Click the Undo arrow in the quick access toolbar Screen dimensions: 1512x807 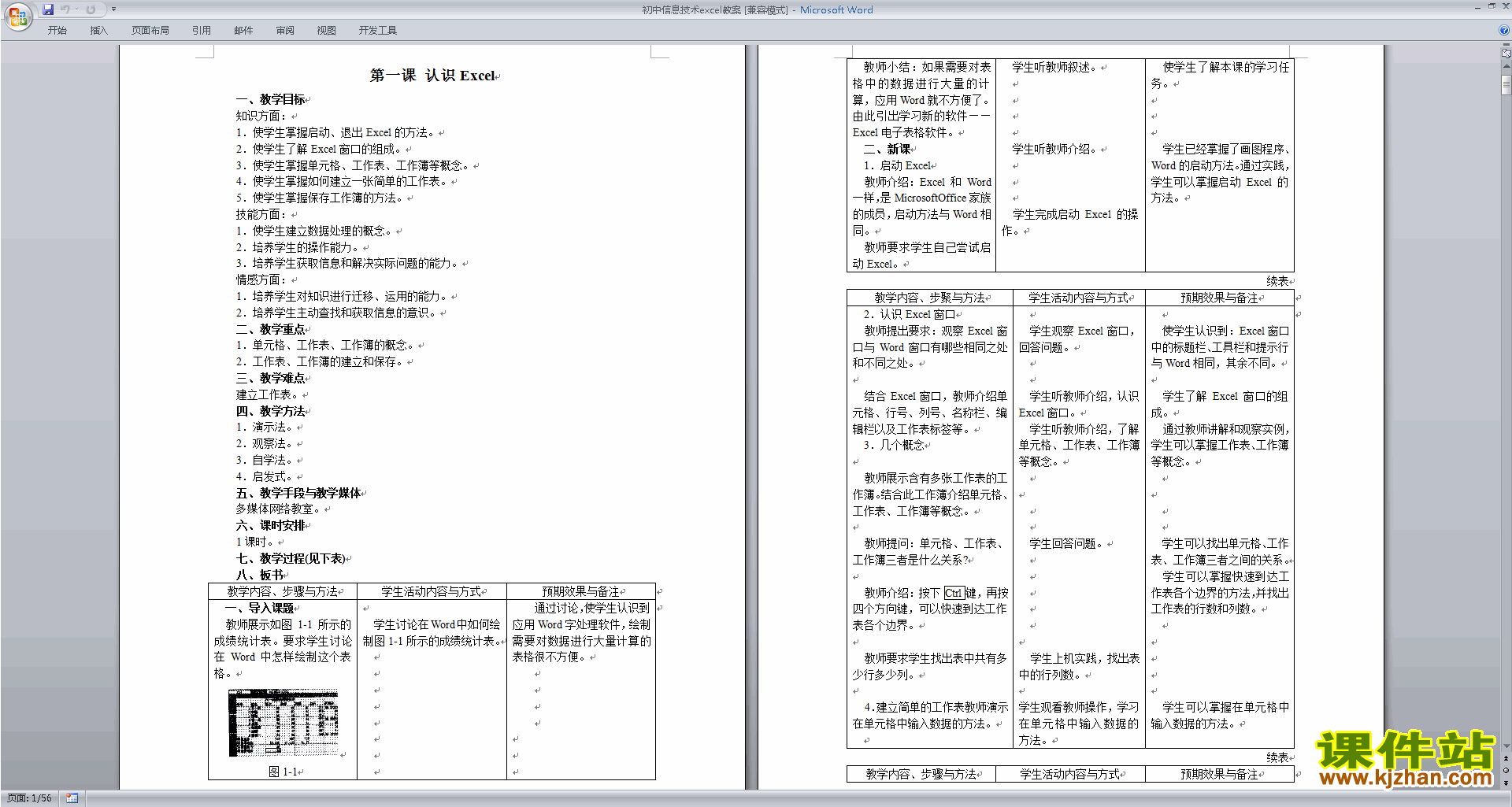point(65,9)
